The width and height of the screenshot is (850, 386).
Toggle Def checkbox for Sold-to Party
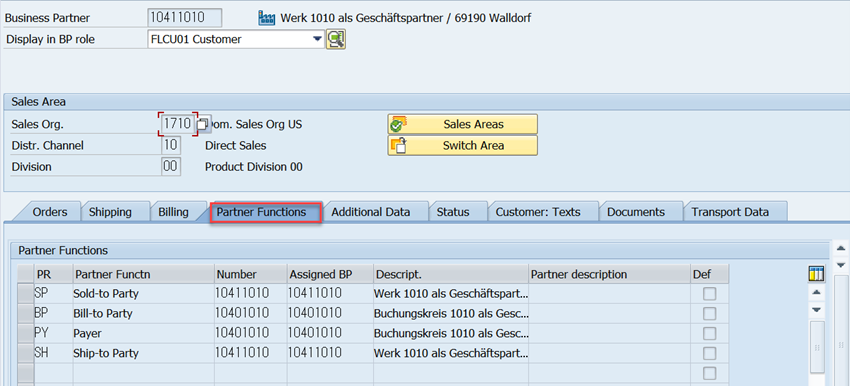tap(709, 294)
